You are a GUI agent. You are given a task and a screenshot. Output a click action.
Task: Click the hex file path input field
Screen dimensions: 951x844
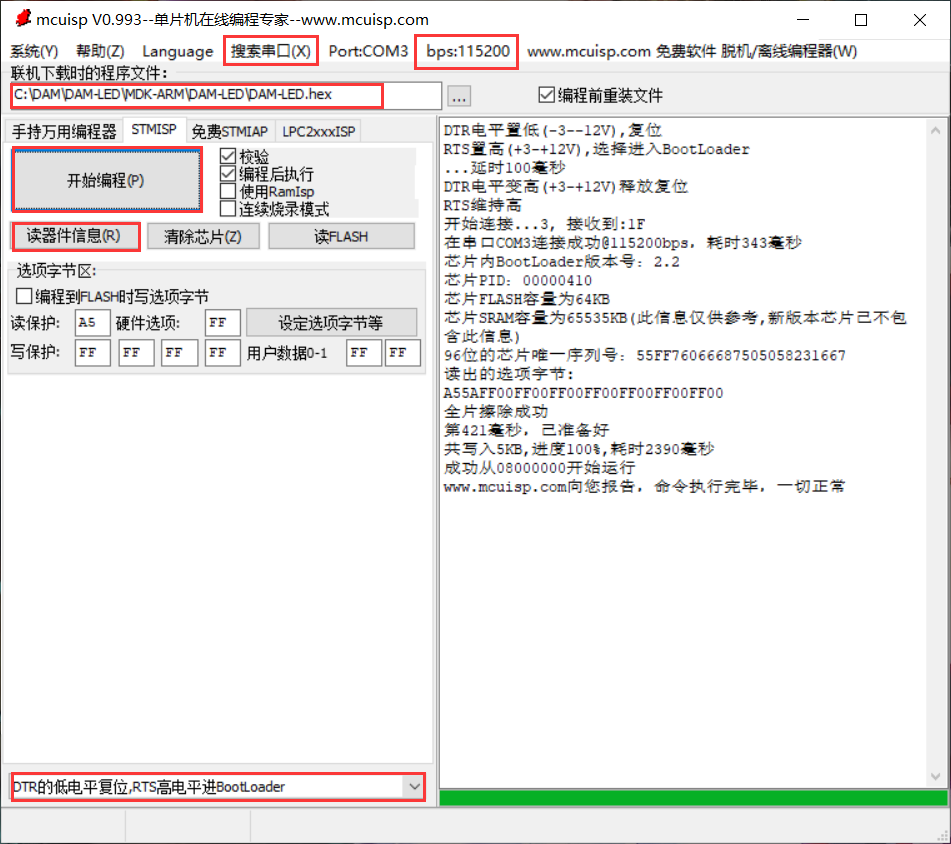226,95
